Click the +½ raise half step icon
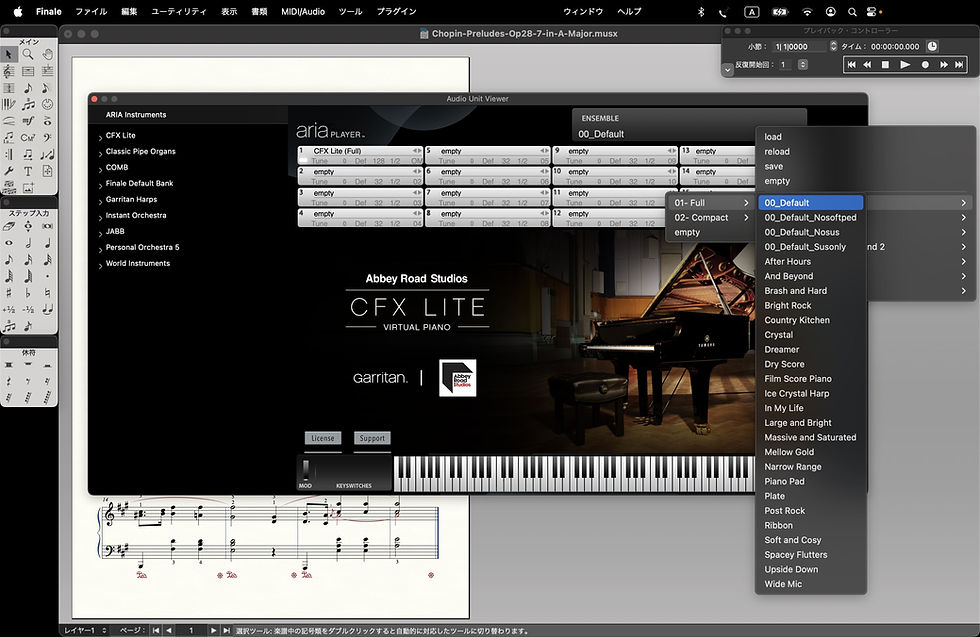Screen dimensions: 980x637 tap(9, 309)
